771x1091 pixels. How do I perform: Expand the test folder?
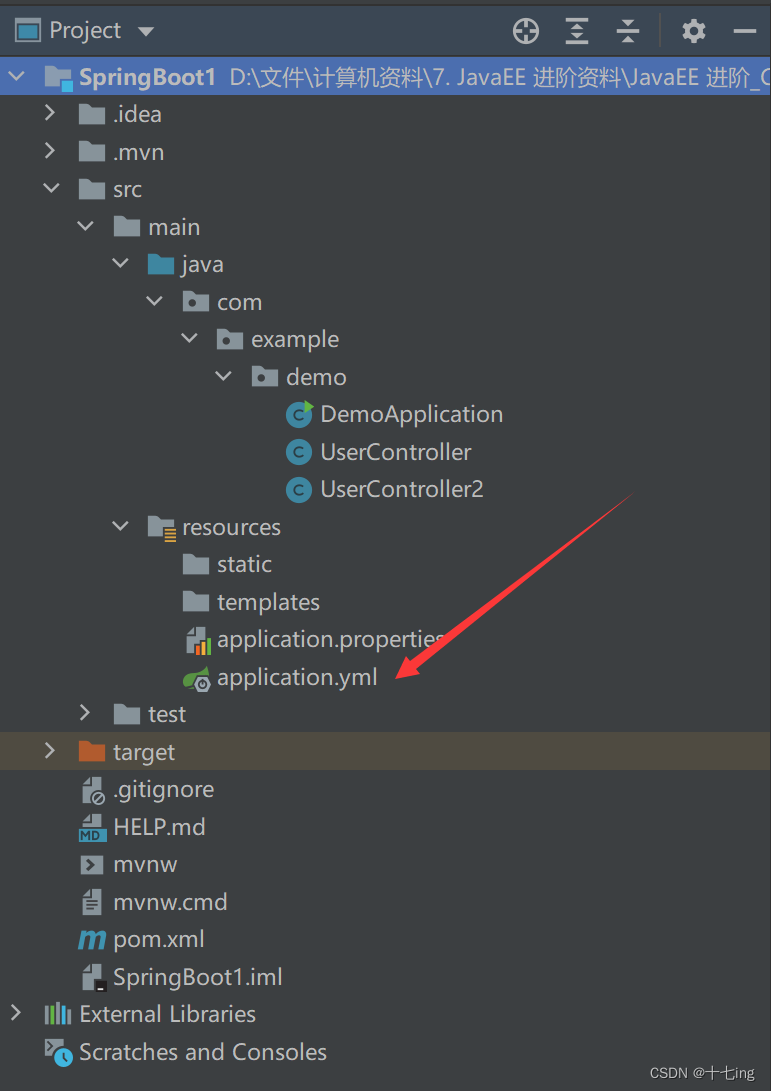[x=85, y=713]
